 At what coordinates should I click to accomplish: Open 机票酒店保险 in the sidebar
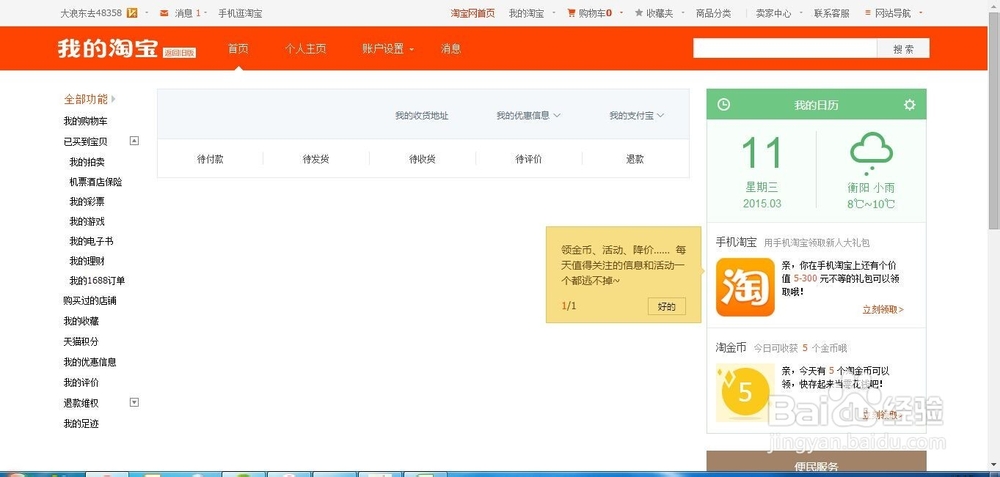click(x=96, y=182)
